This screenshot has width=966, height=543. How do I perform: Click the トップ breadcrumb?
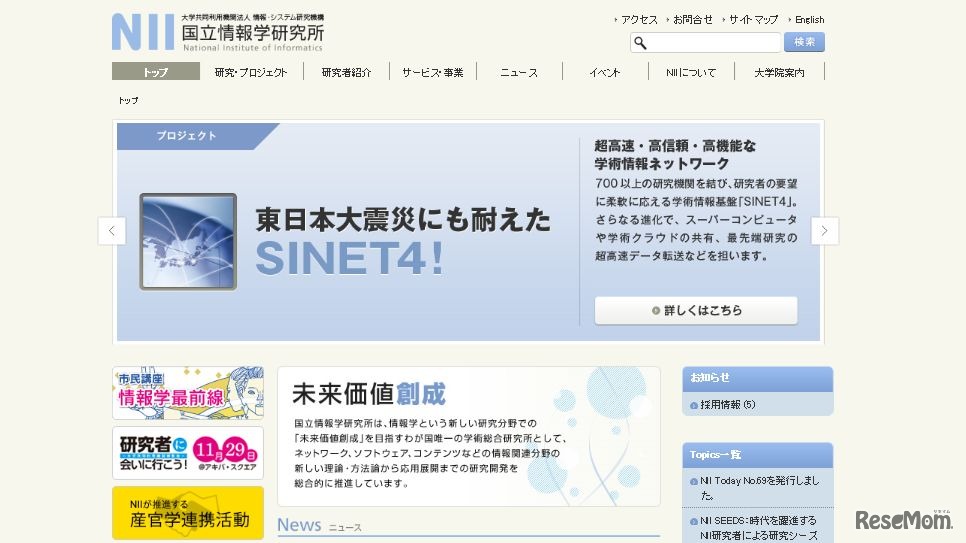[x=128, y=100]
